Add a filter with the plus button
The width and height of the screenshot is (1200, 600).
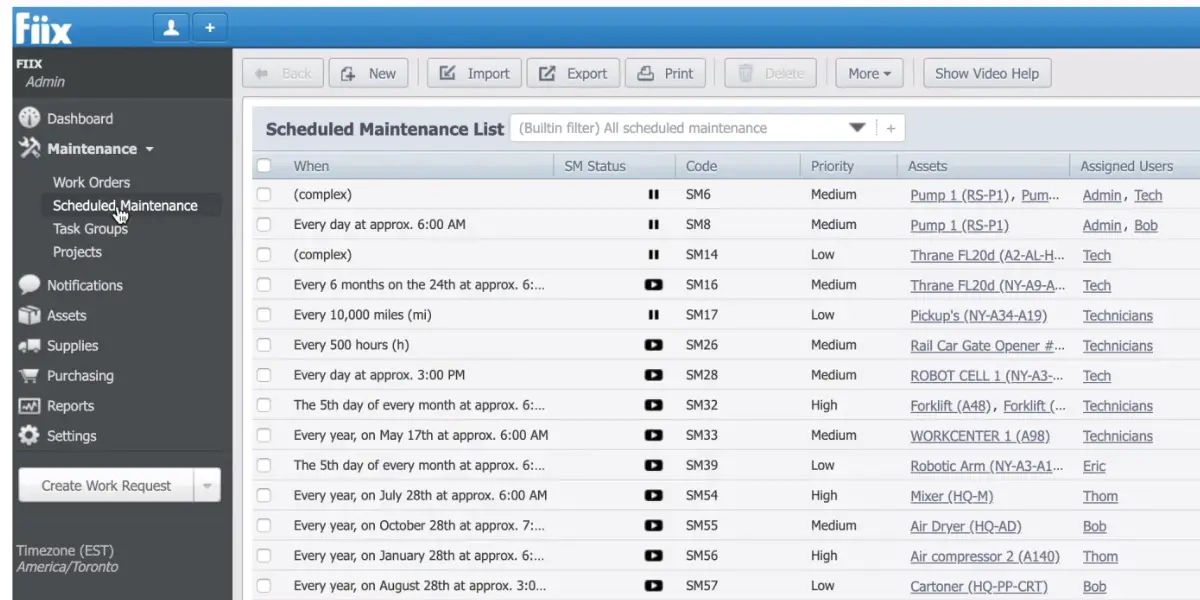tap(890, 128)
